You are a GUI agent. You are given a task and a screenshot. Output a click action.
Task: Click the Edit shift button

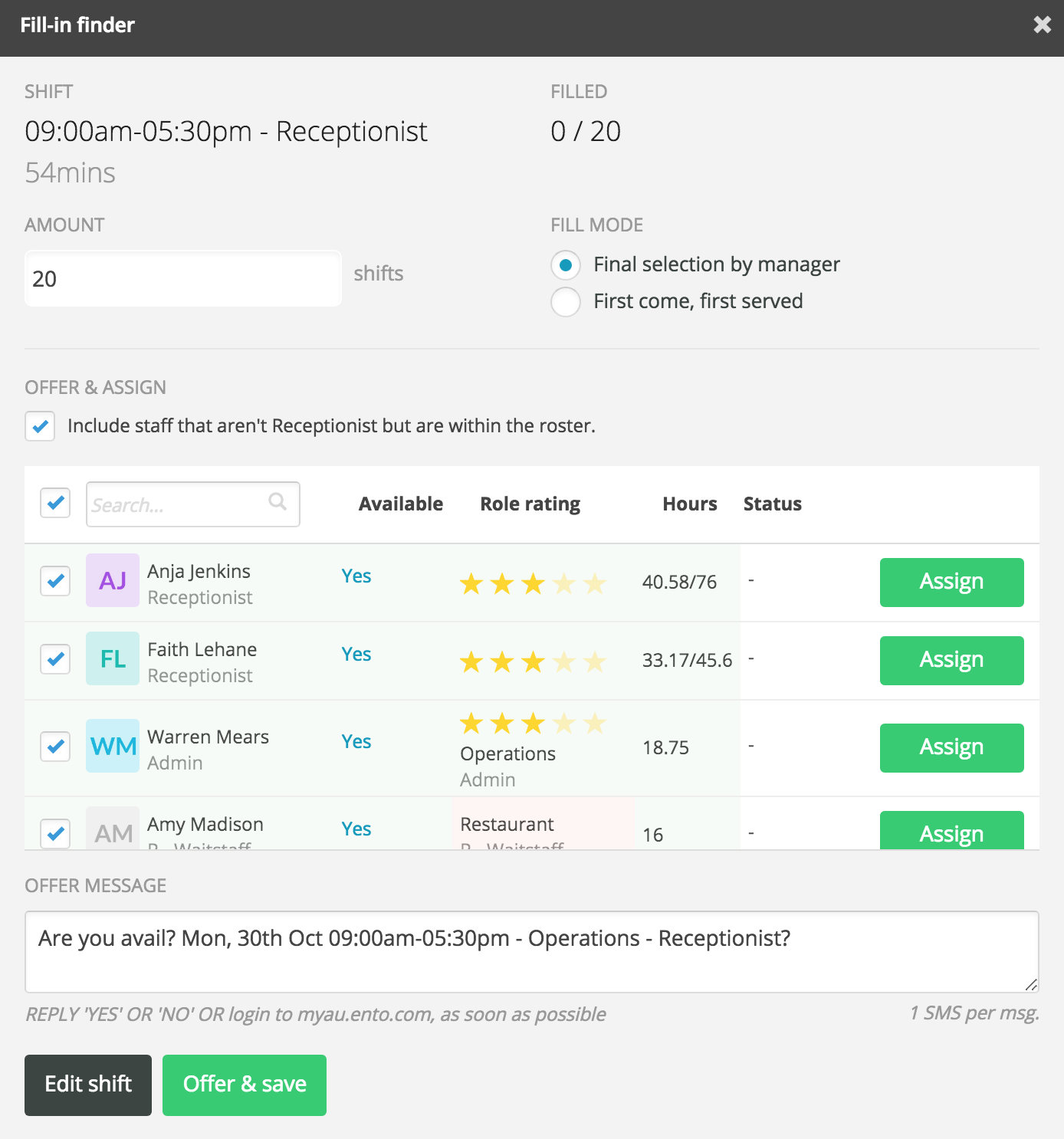[88, 1085]
